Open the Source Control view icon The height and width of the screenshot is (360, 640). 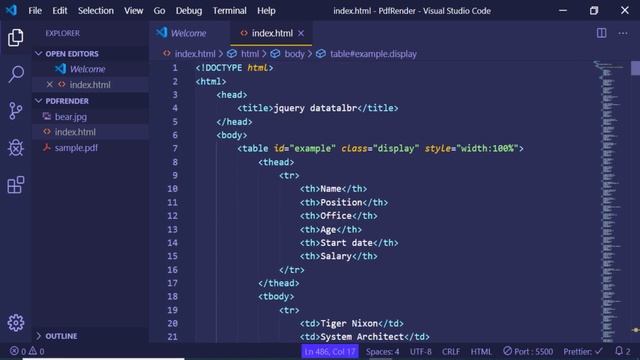[16, 111]
